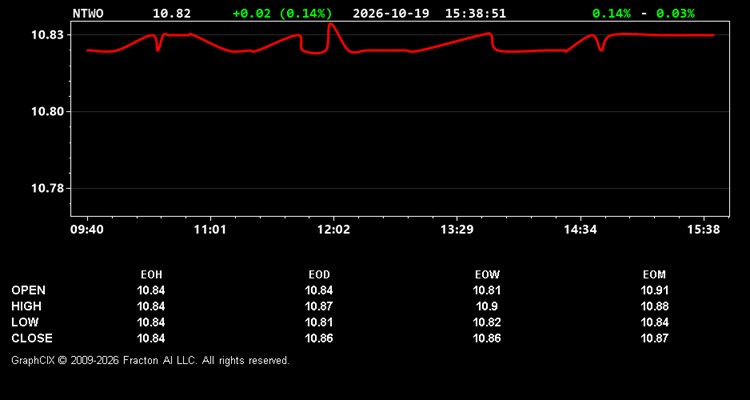Select the EOW LOW value 10.82

click(x=487, y=322)
